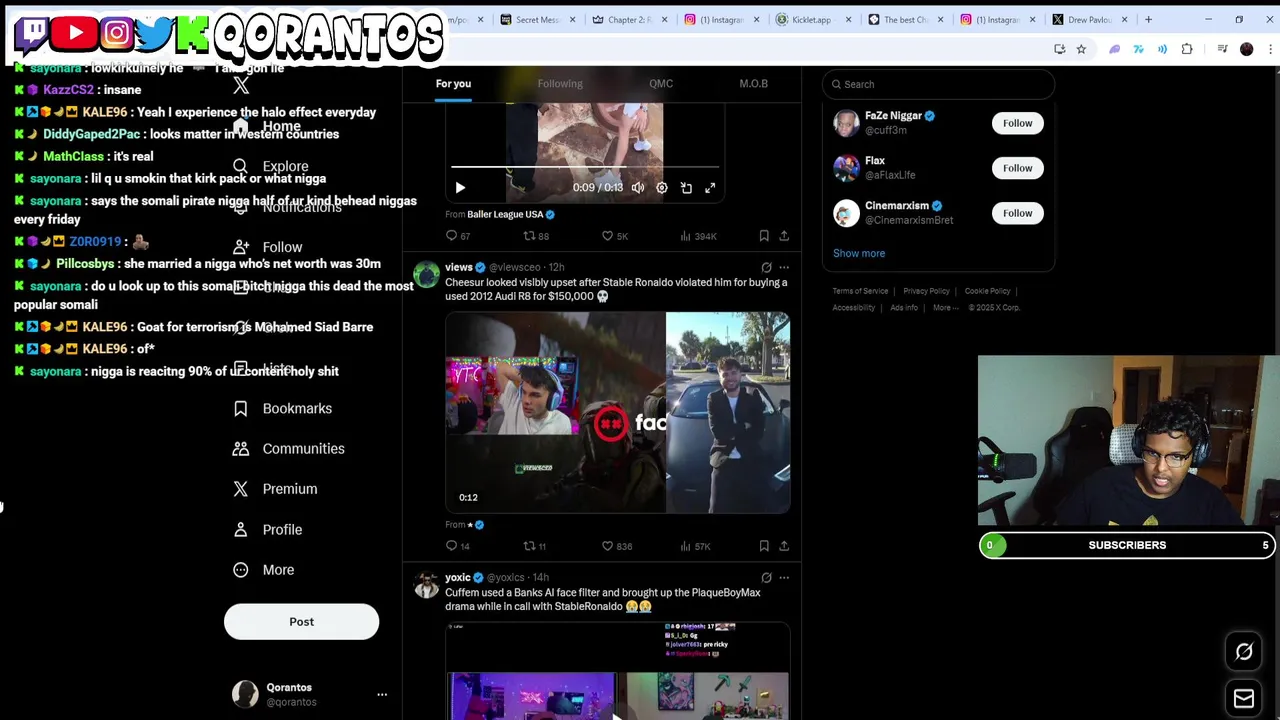Viewport: 1280px width, 720px height.
Task: Open more options on the views post
Action: pyautogui.click(x=784, y=267)
